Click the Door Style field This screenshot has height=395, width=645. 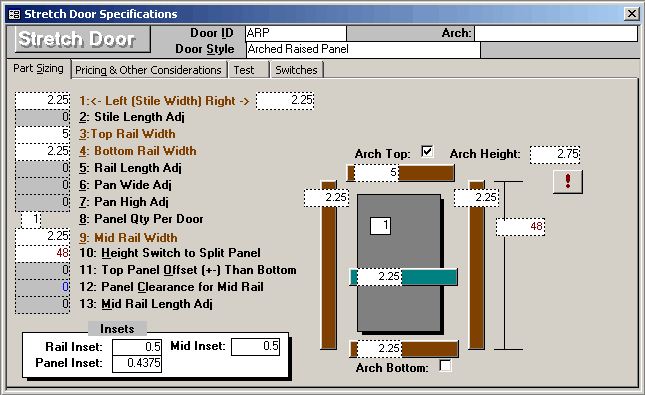pyautogui.click(x=363, y=49)
